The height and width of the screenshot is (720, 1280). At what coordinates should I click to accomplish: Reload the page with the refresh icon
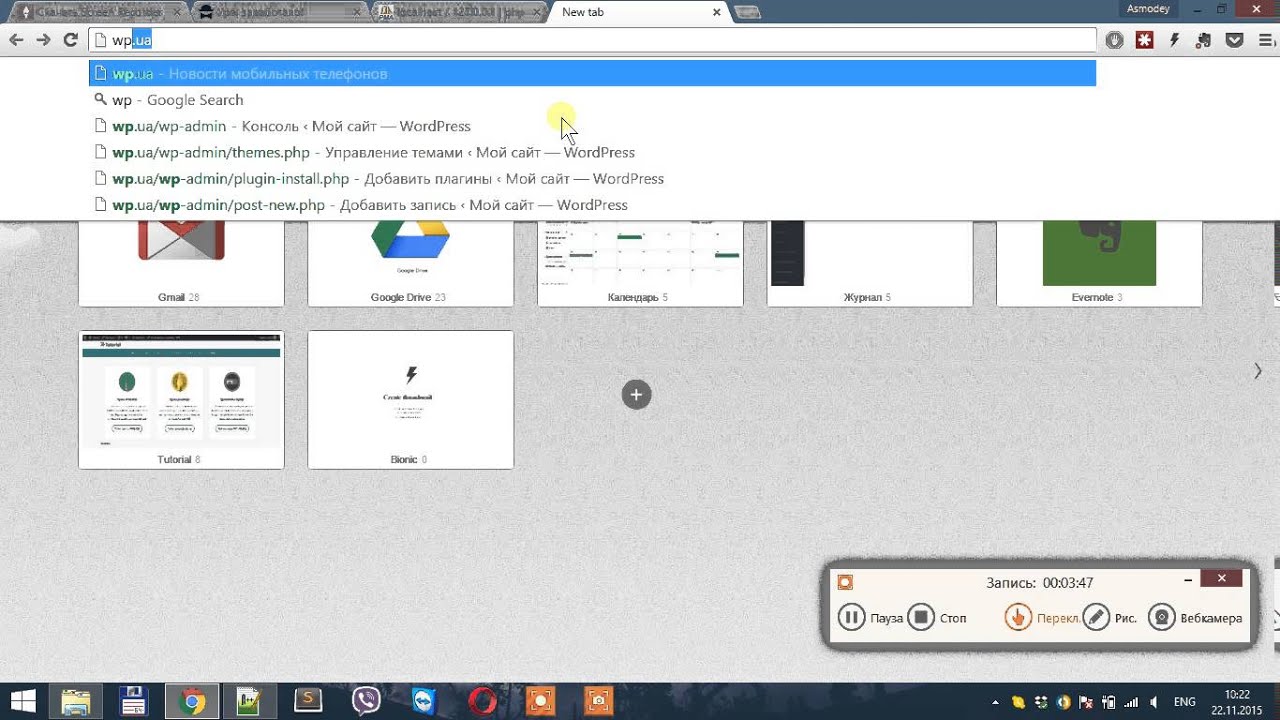tap(70, 40)
